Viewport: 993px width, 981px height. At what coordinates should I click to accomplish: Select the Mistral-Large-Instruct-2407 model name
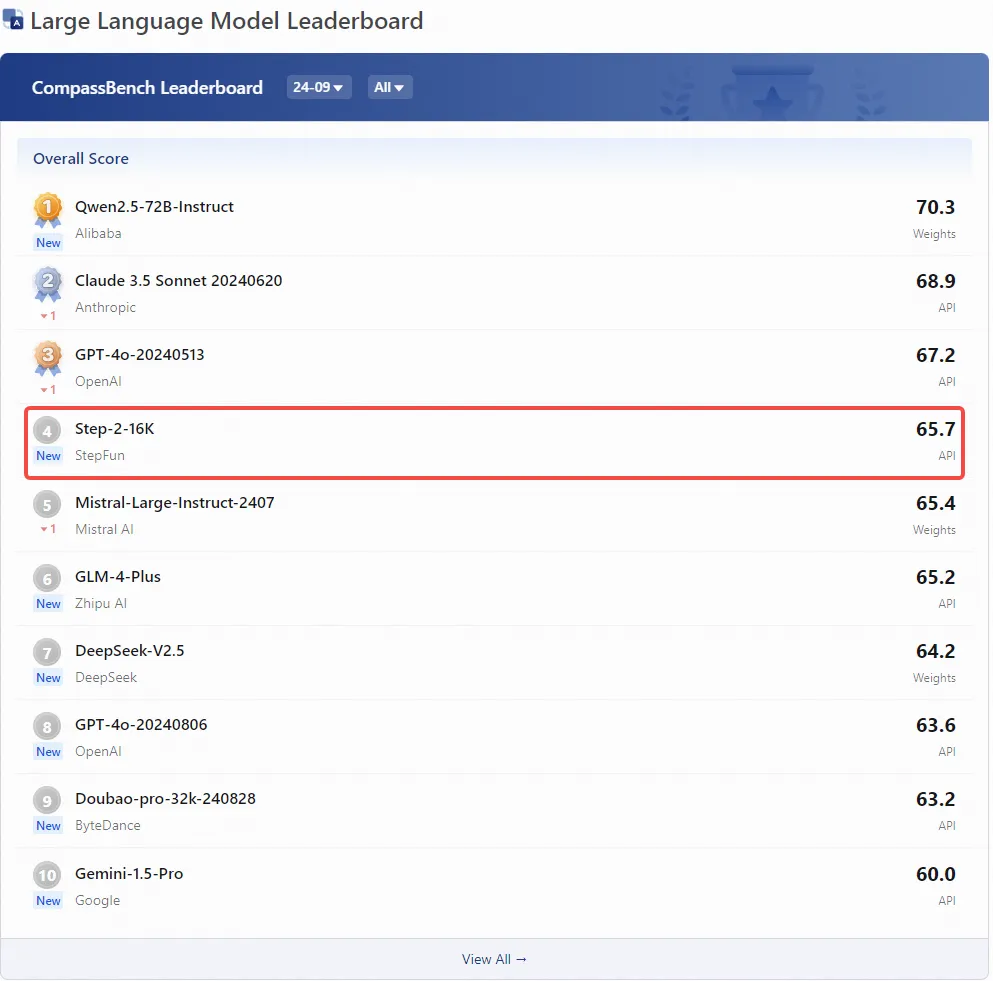pos(175,503)
